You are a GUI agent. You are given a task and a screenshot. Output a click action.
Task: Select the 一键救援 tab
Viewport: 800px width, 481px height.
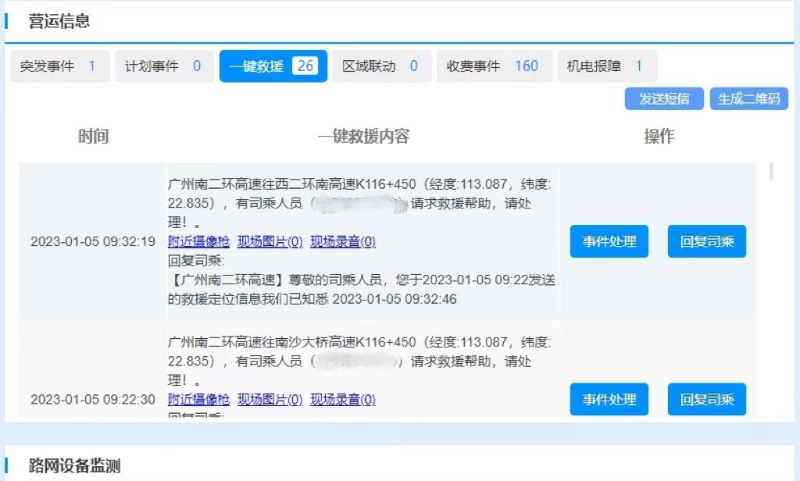273,67
